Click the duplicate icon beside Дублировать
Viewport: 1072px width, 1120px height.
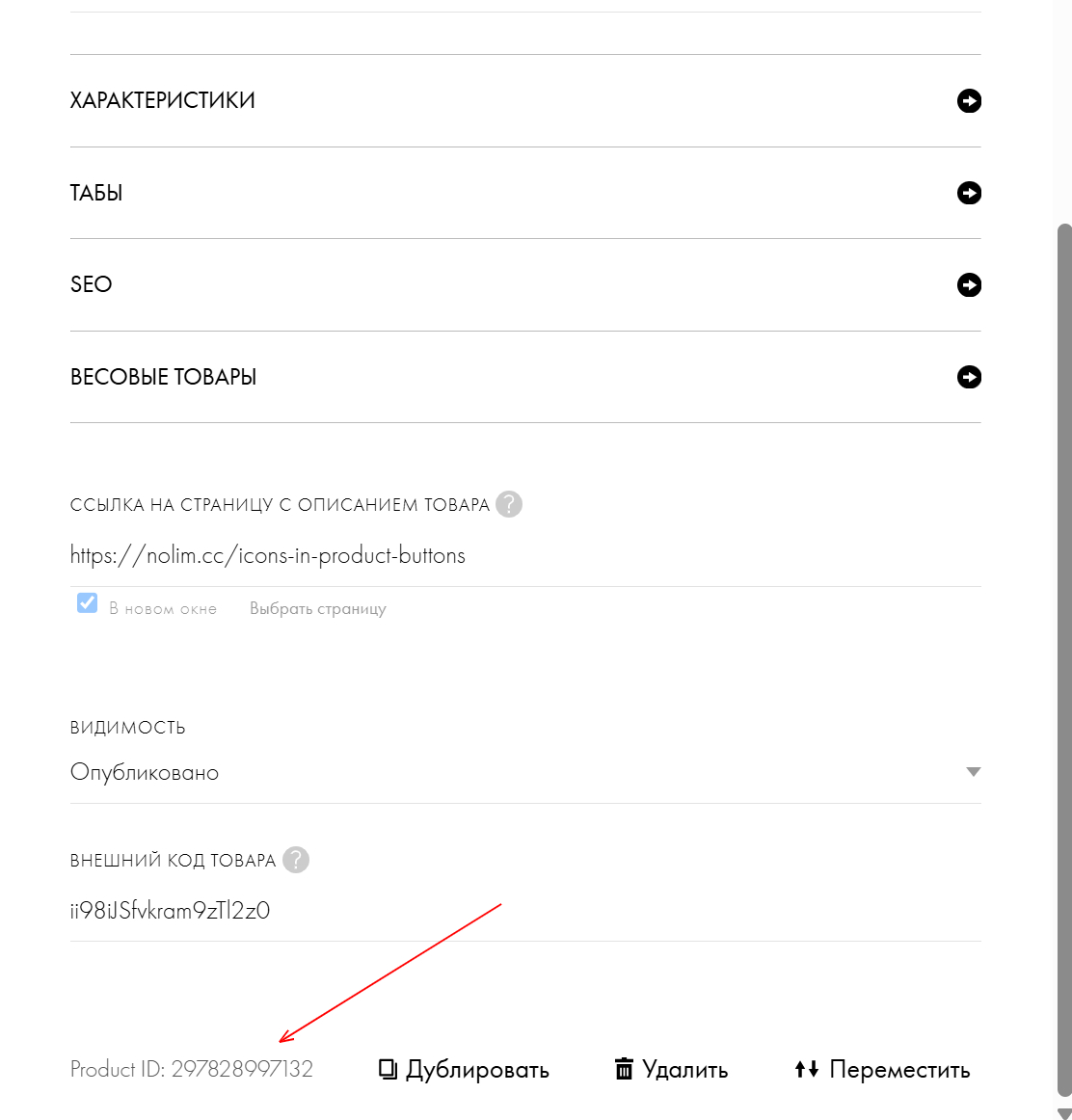pos(388,1069)
